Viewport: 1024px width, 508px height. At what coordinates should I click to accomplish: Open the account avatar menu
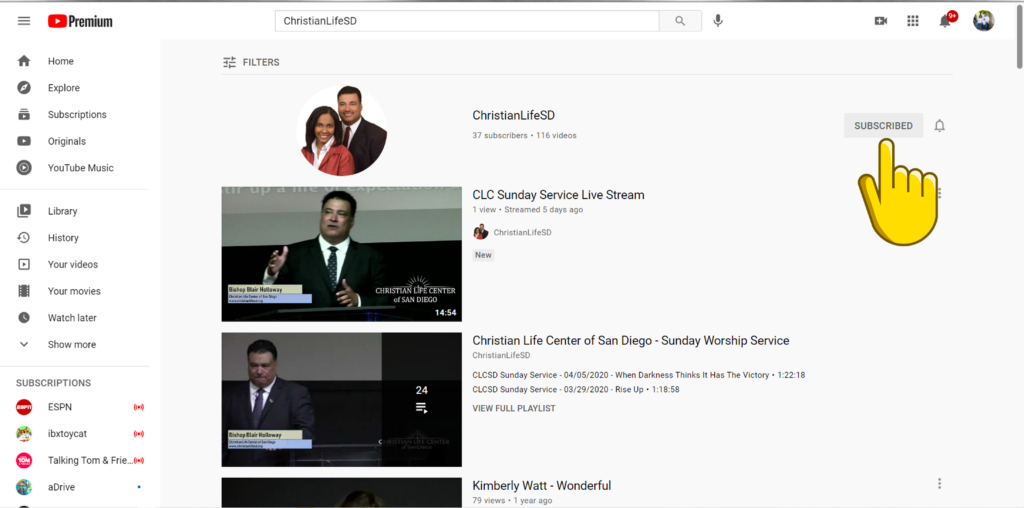pos(983,21)
